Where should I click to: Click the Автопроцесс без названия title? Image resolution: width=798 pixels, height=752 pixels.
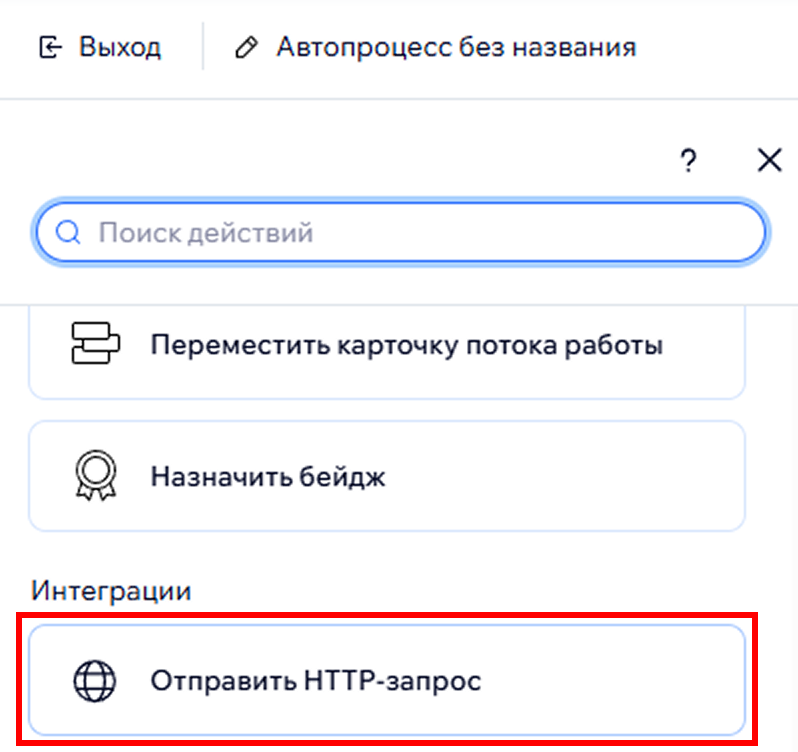[456, 47]
